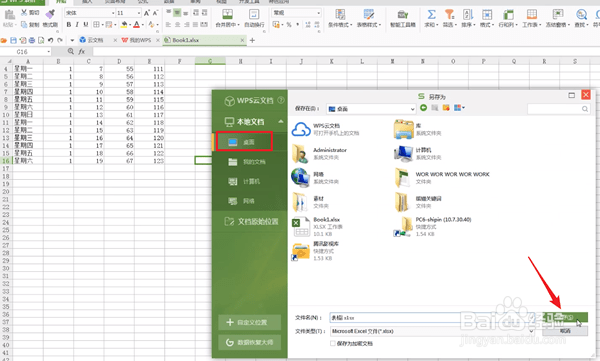Click the 冻结窗格 icon

click(558, 15)
